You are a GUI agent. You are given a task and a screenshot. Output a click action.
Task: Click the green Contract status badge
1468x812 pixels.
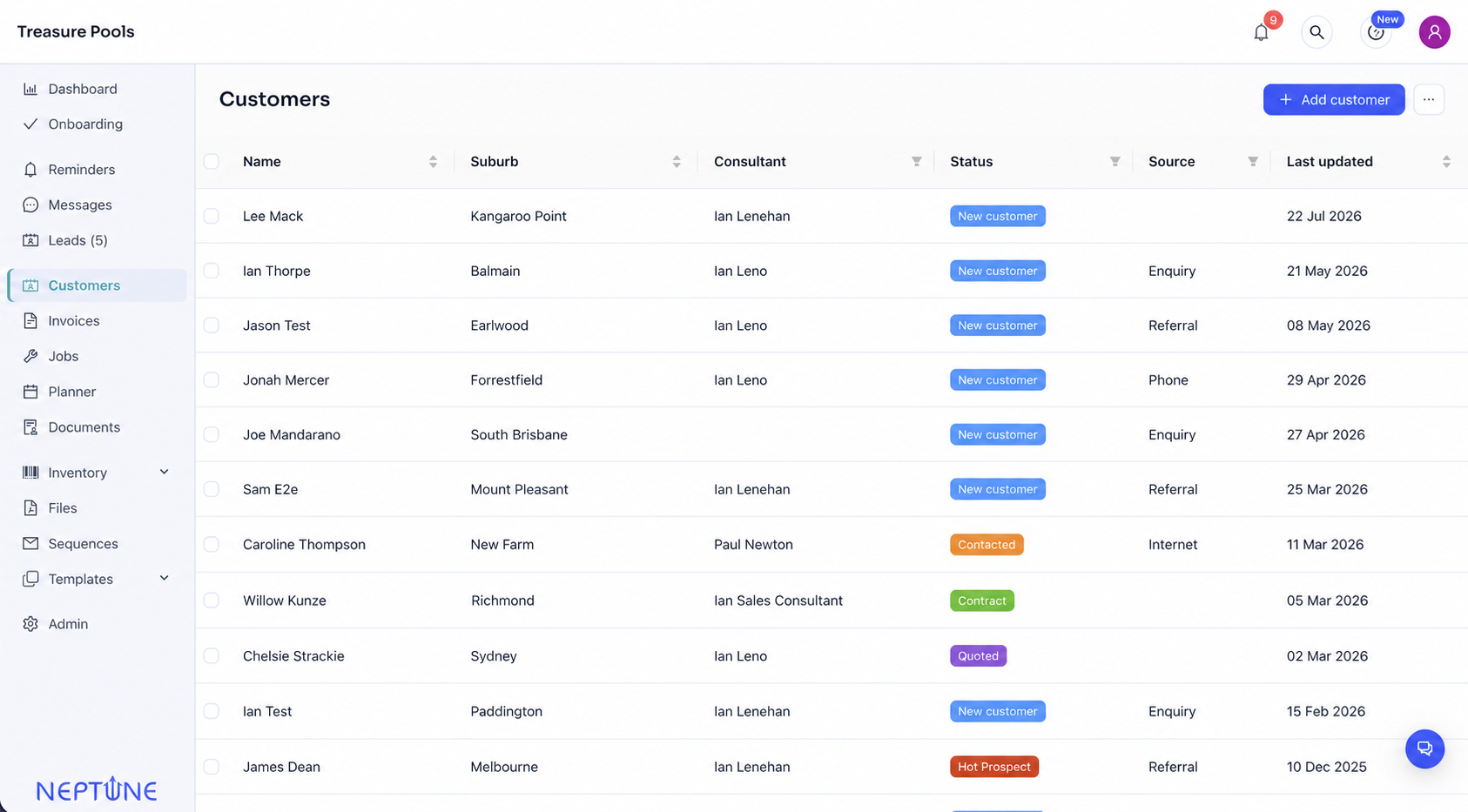pos(982,601)
